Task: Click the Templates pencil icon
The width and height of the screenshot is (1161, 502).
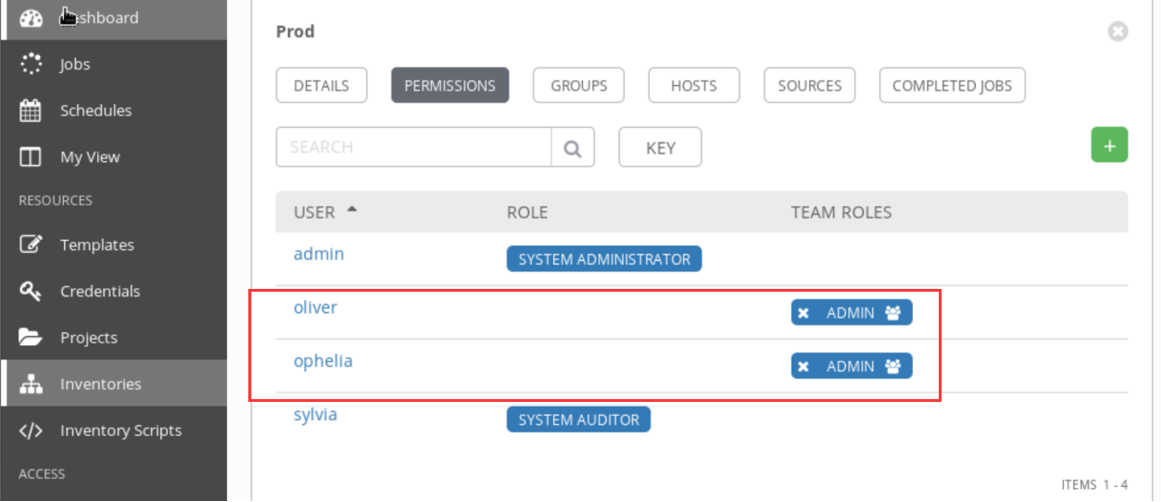Action: [30, 244]
